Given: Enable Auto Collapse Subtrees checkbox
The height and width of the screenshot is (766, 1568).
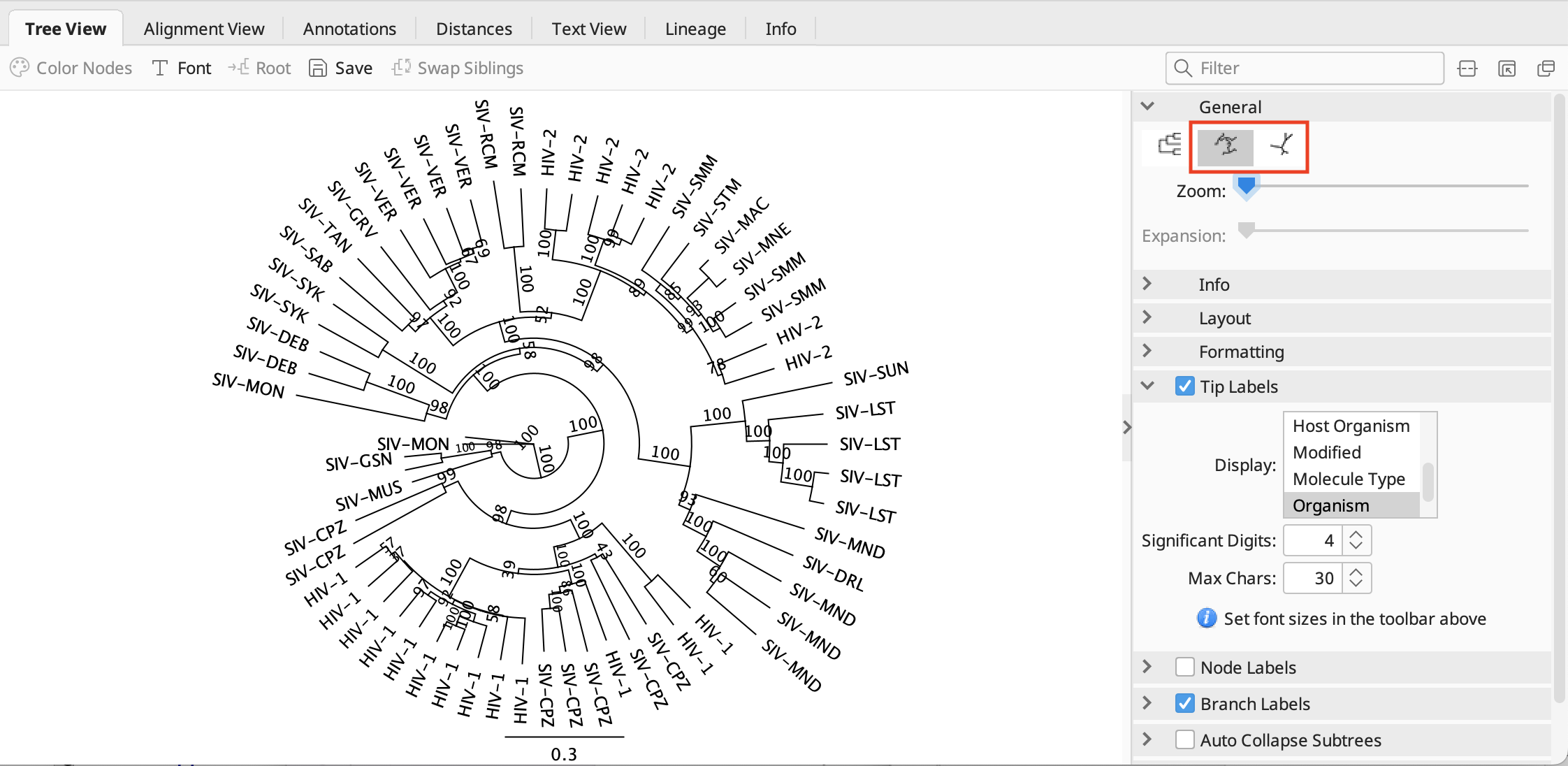Looking at the screenshot, I should coord(1184,740).
